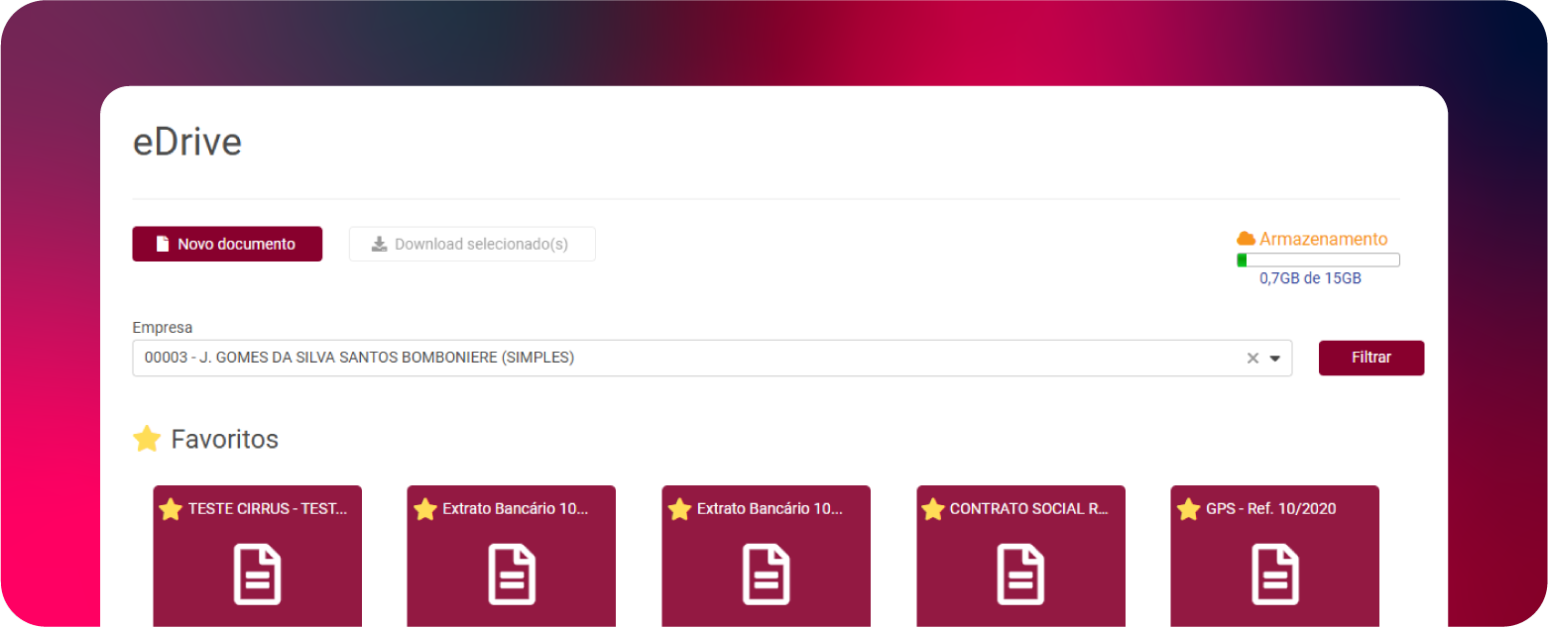This screenshot has width=1548, height=627.
Task: Click the Favoritos section star icon
Action: (x=147, y=439)
